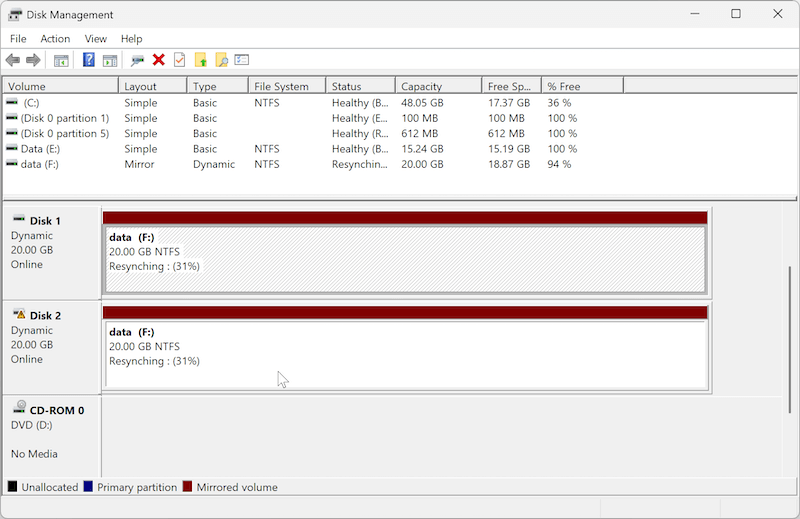Image resolution: width=800 pixels, height=519 pixels.
Task: Select the Disk 2 label panel
Action: 51,348
